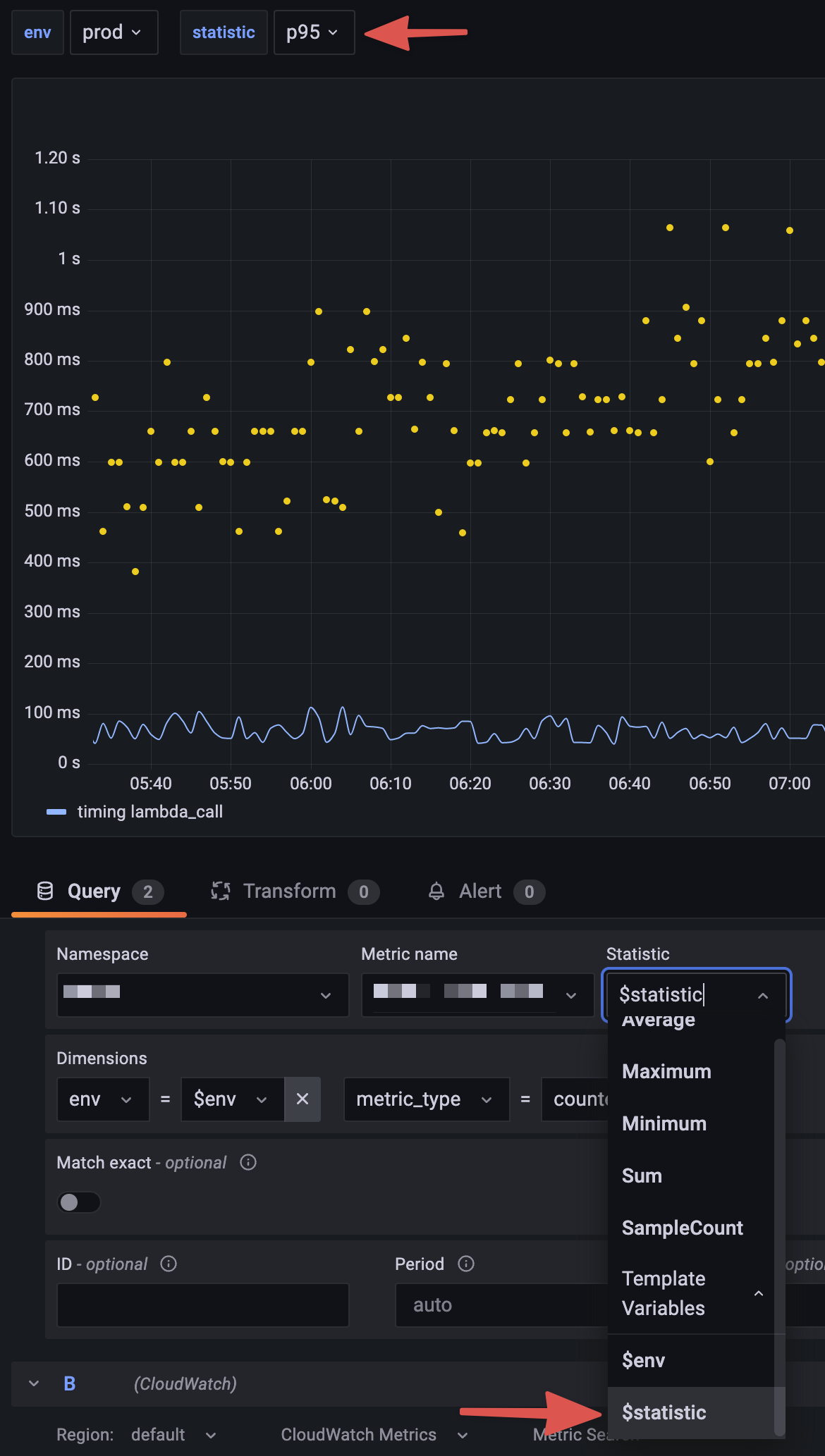
Task: Toggle the timing lambda_call legend series
Action: pos(150,812)
